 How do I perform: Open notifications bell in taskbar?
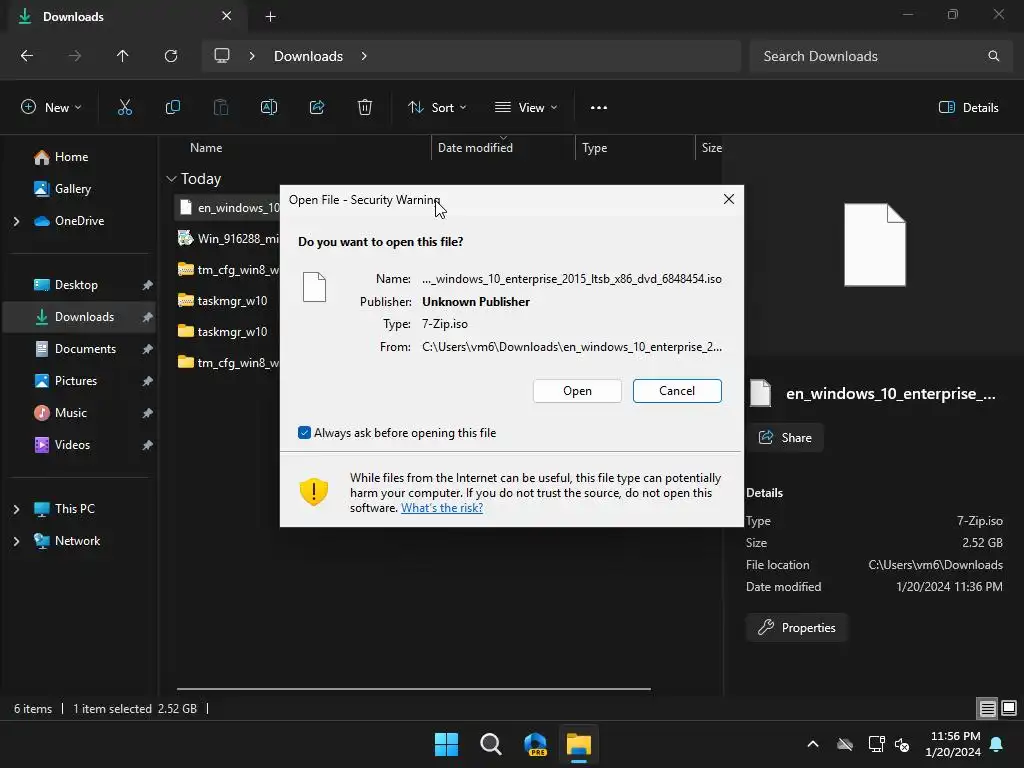(997, 744)
